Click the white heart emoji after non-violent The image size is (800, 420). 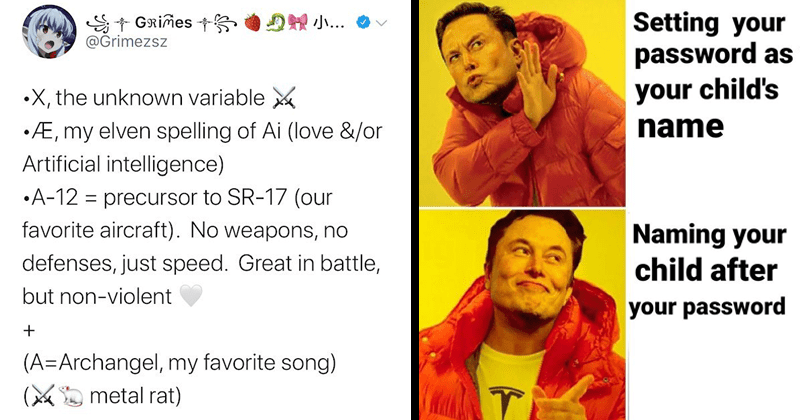tap(191, 295)
